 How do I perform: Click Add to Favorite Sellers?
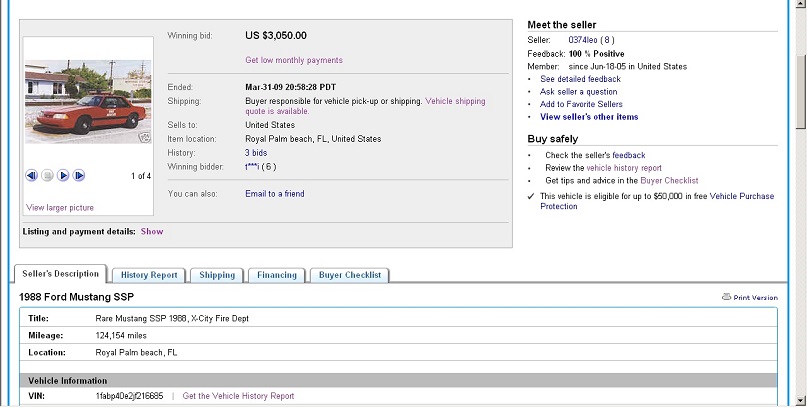(581, 104)
